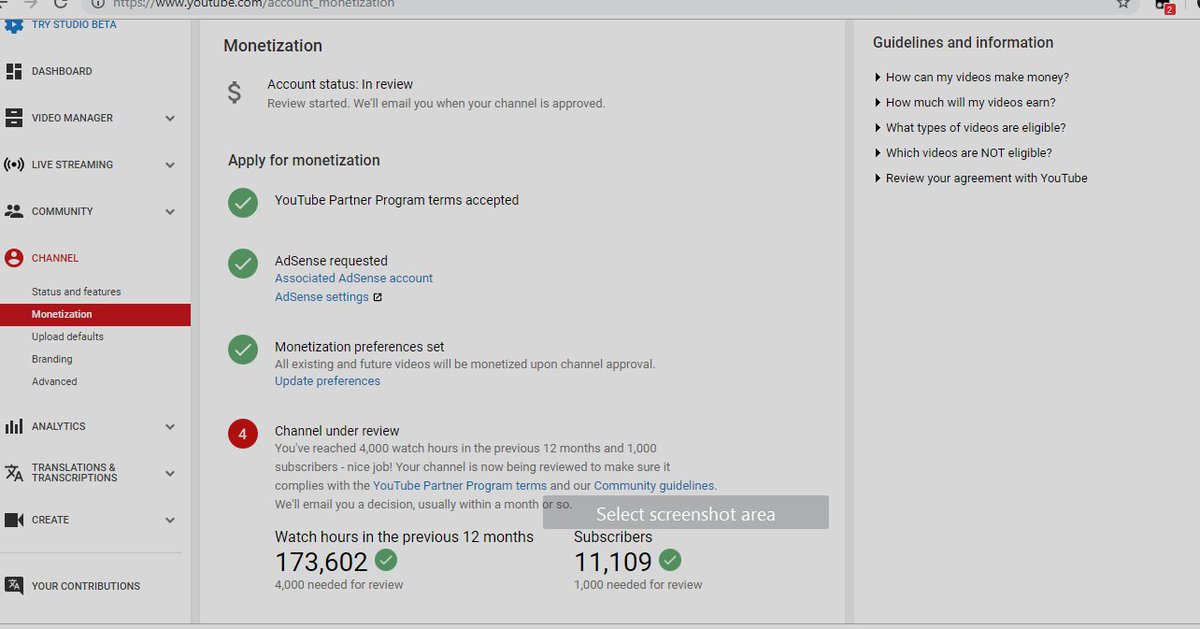Click the Create camera icon
The width and height of the screenshot is (1200, 629).
[14, 520]
